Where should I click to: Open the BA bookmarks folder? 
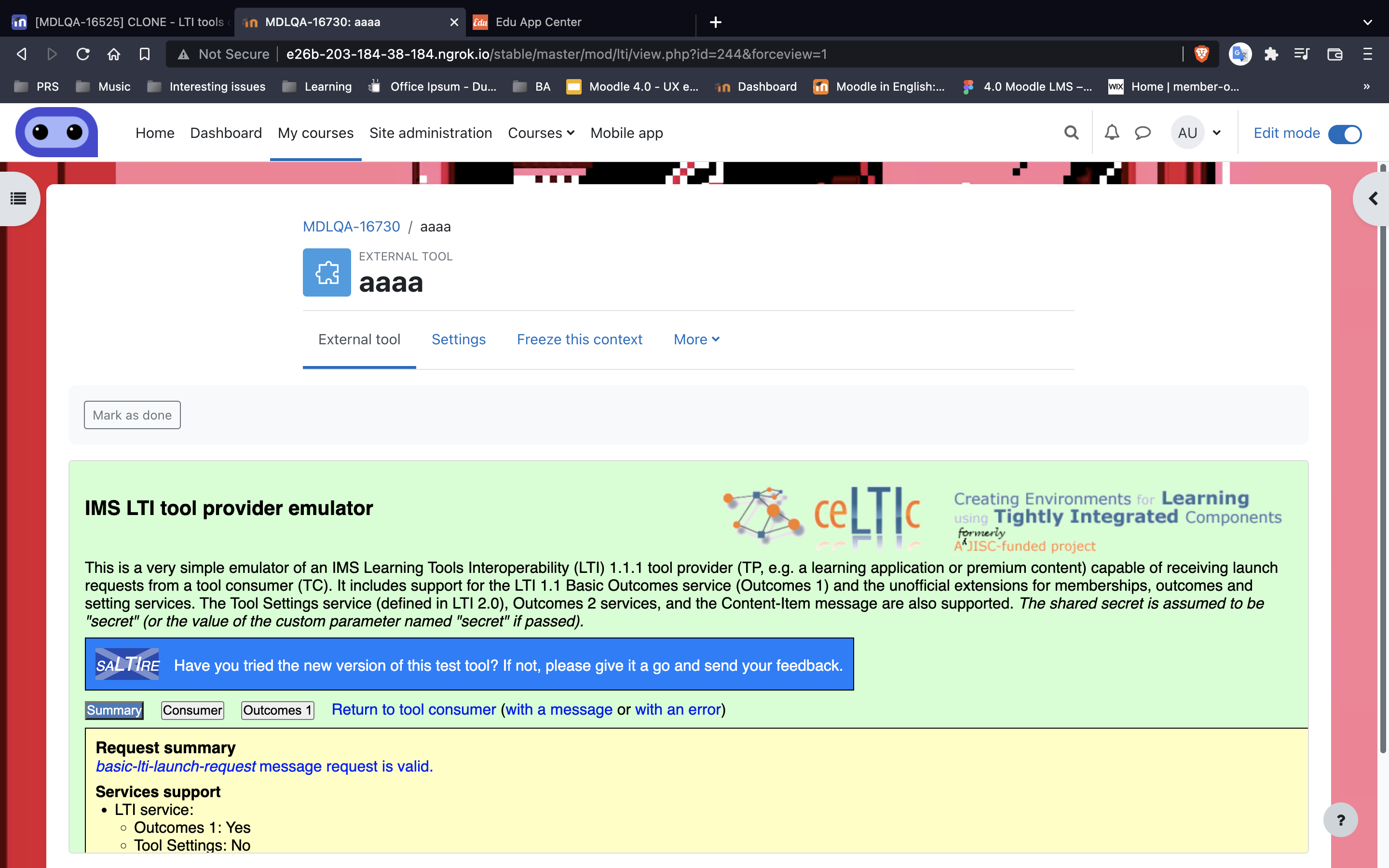pyautogui.click(x=532, y=87)
